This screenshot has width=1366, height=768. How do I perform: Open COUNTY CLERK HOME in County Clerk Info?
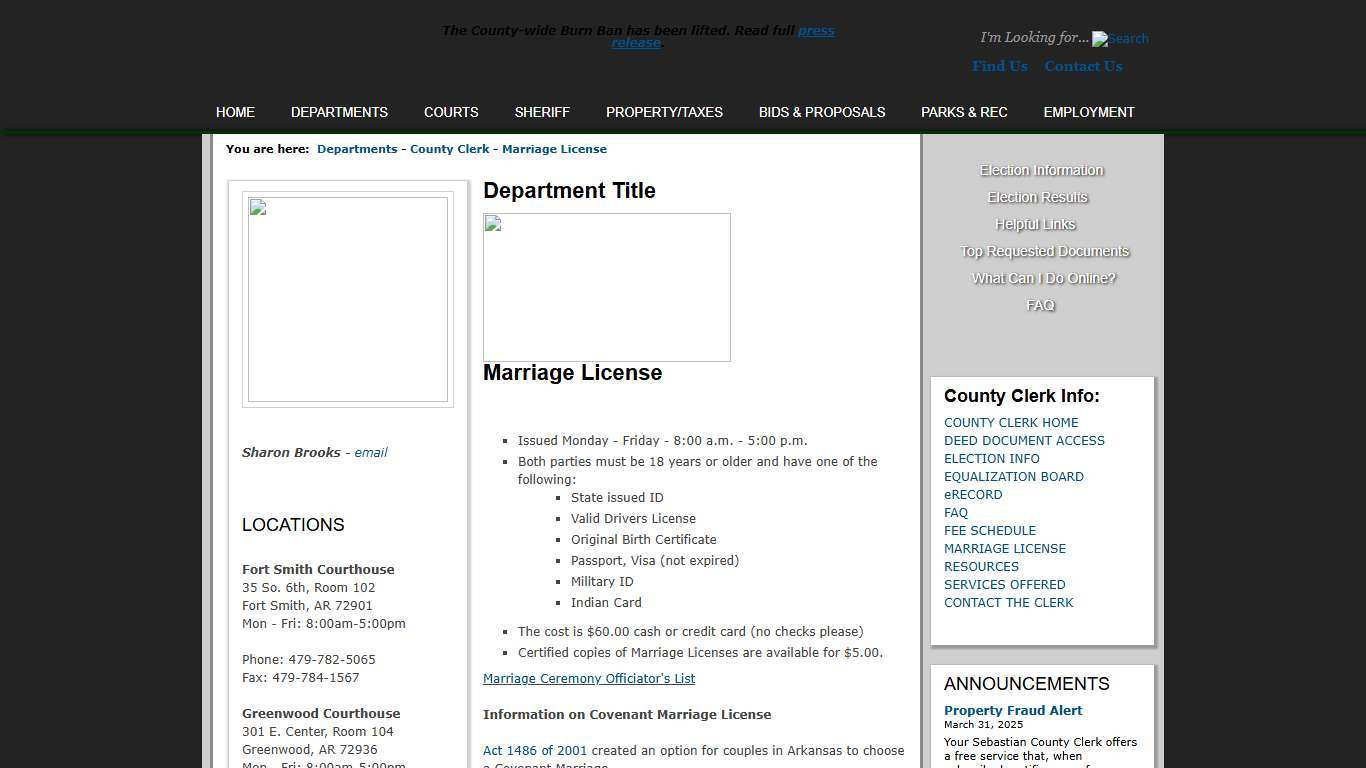[1011, 422]
